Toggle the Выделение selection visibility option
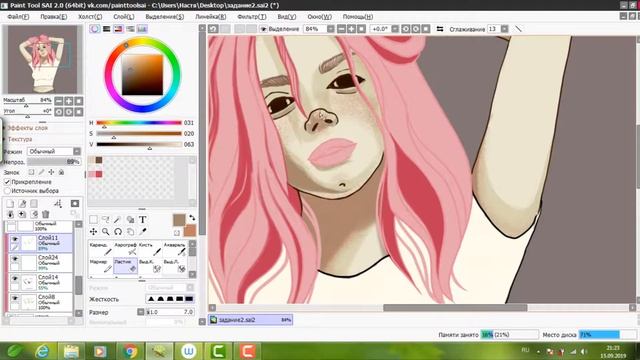640x360 pixels. [x=264, y=29]
